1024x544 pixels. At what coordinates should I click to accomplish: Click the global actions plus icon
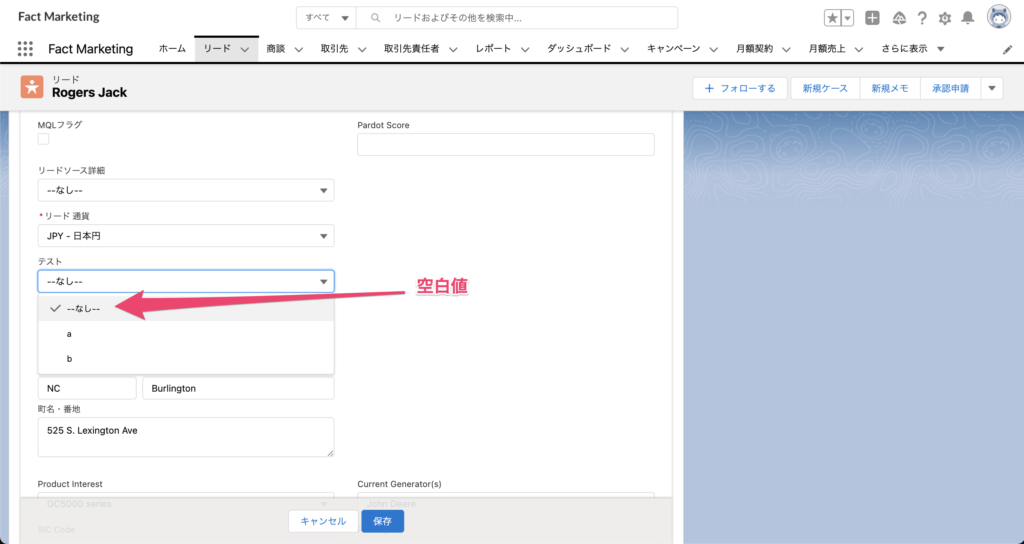coord(872,18)
